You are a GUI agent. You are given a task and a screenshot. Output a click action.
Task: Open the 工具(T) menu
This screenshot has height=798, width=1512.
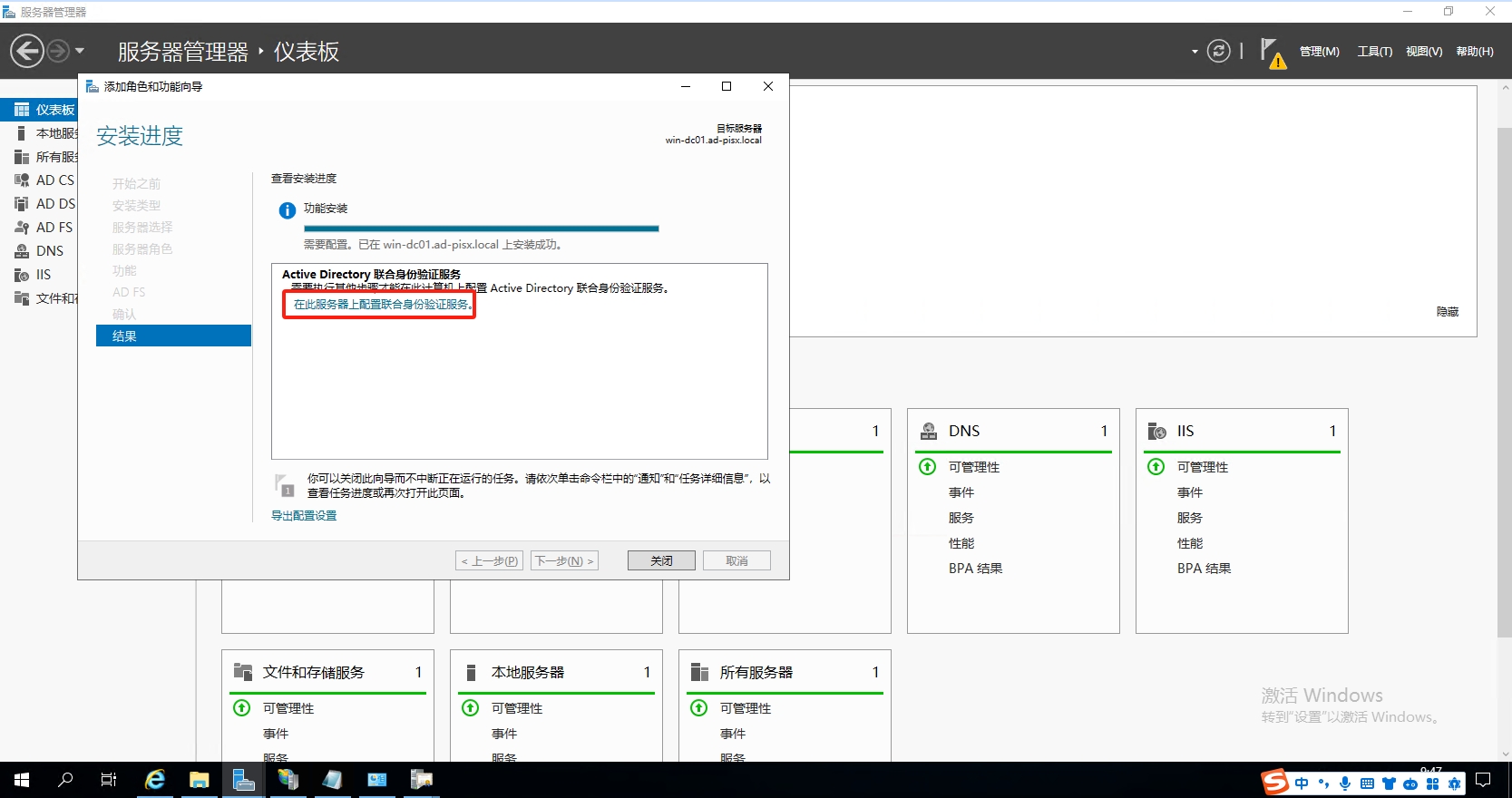tap(1374, 52)
